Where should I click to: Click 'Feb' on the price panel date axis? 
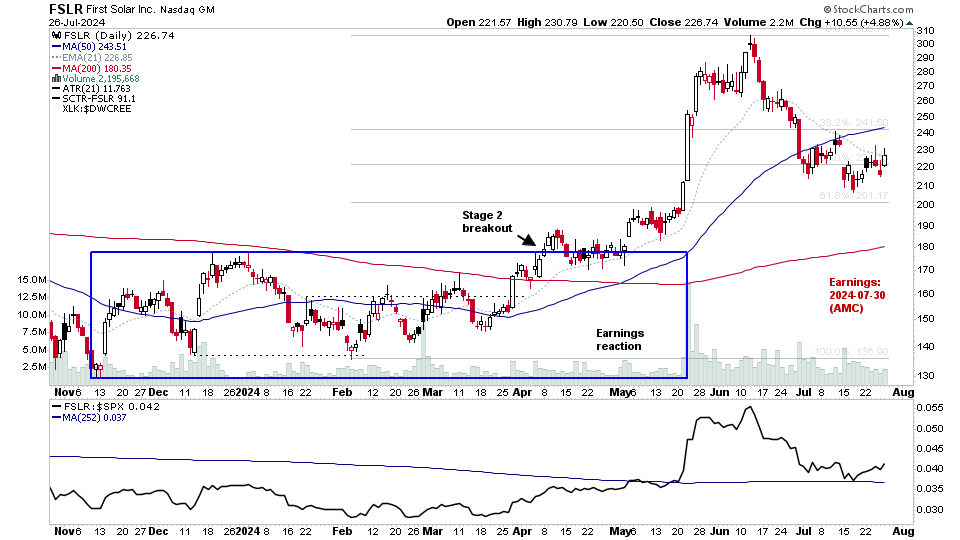click(342, 392)
